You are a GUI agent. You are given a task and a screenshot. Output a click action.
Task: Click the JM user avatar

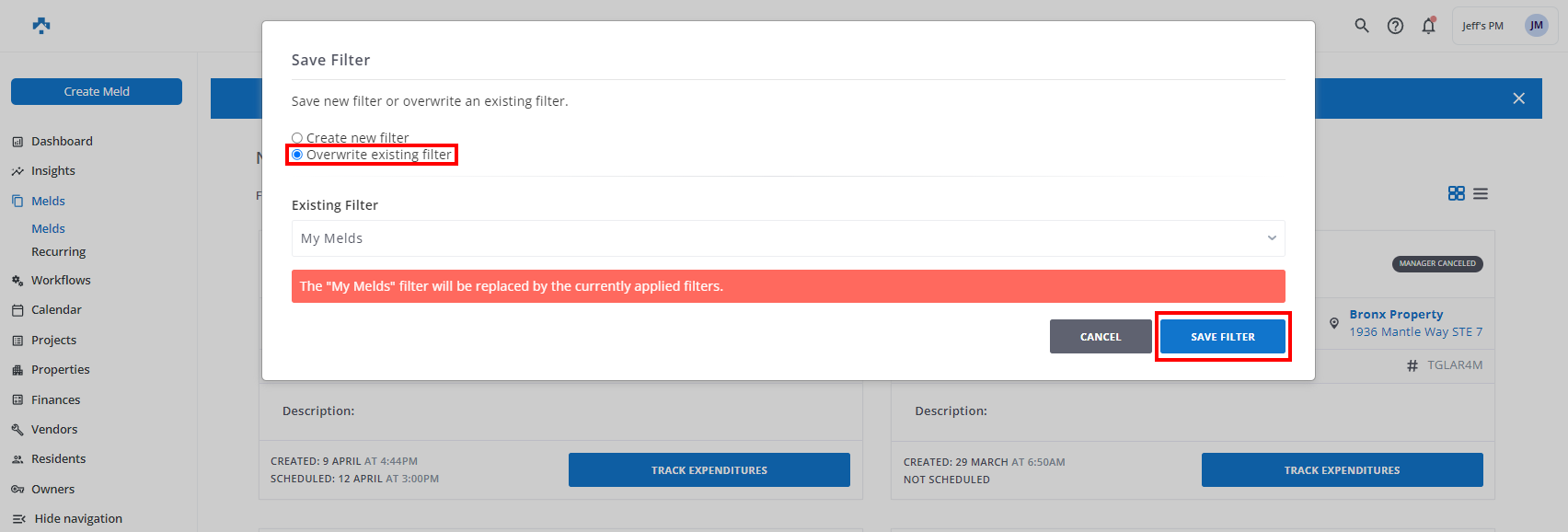coord(1536,26)
